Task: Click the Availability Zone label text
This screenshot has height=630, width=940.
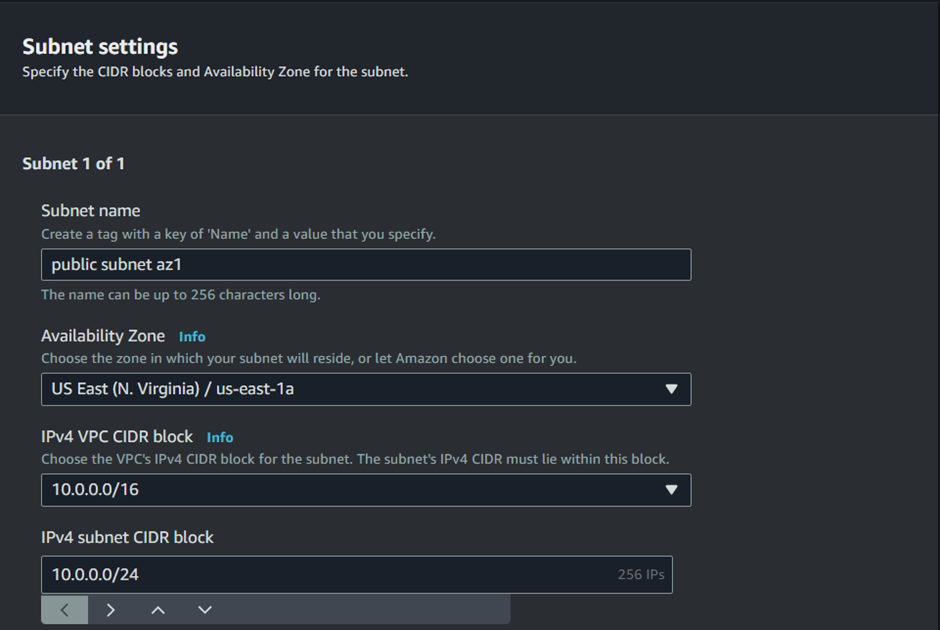Action: 103,336
